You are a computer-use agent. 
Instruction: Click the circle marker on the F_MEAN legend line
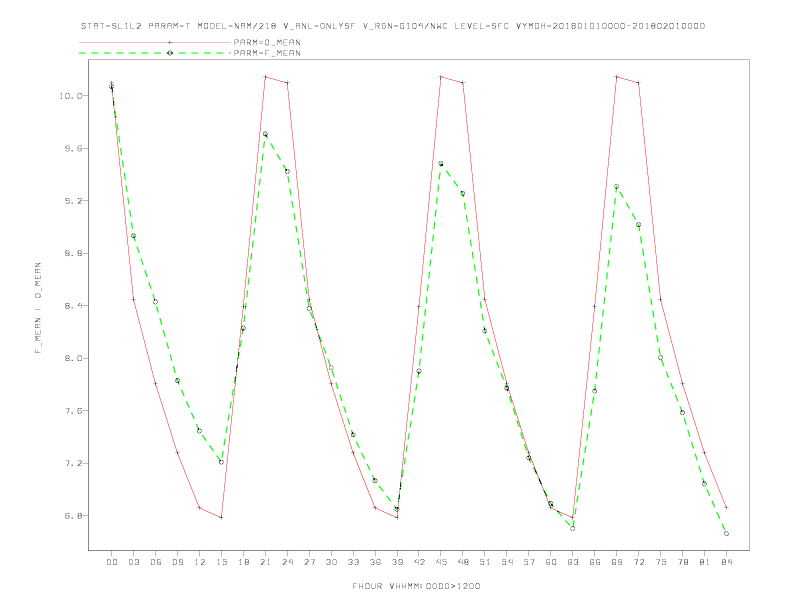point(170,53)
